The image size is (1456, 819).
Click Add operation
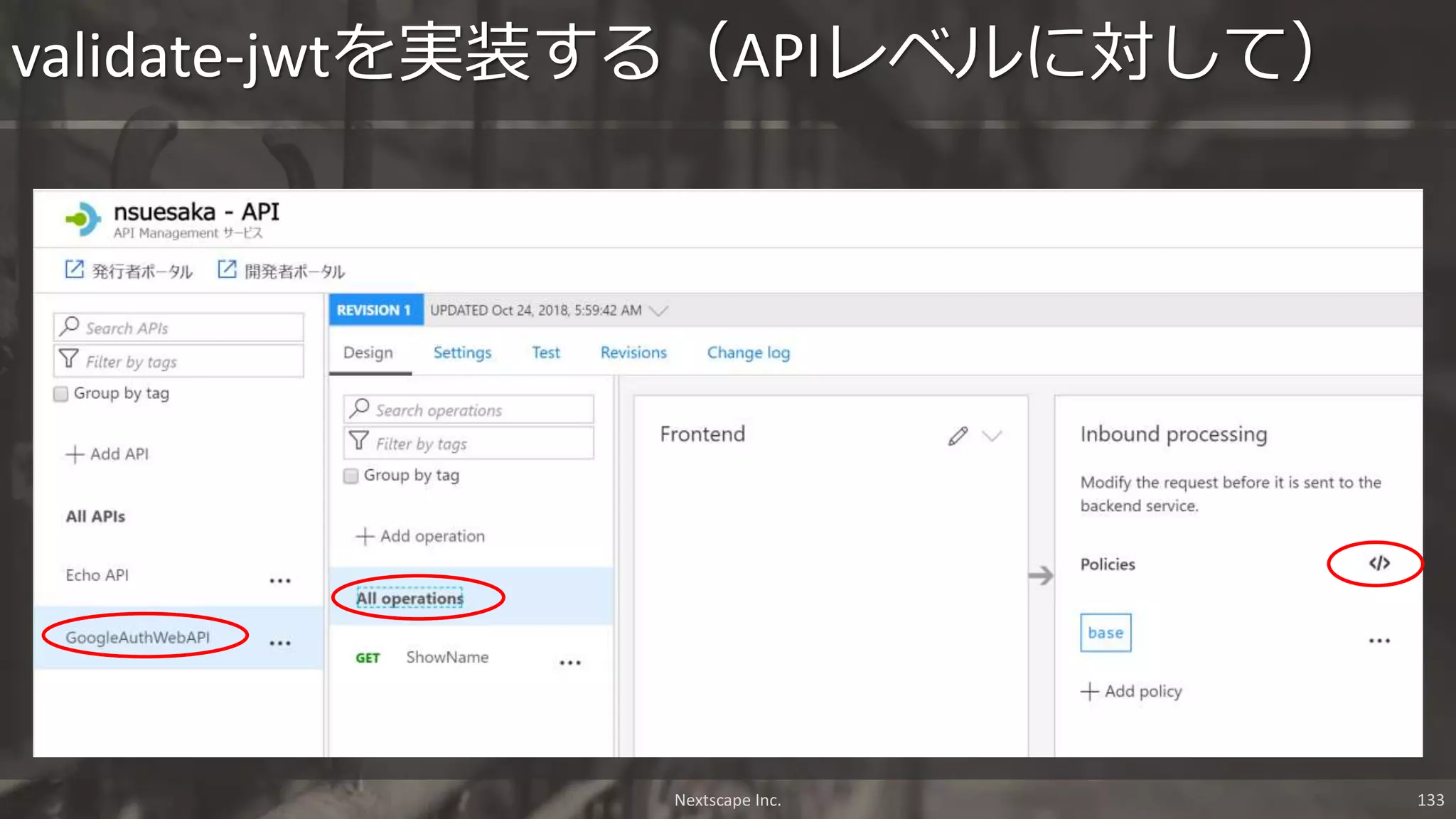tap(420, 536)
